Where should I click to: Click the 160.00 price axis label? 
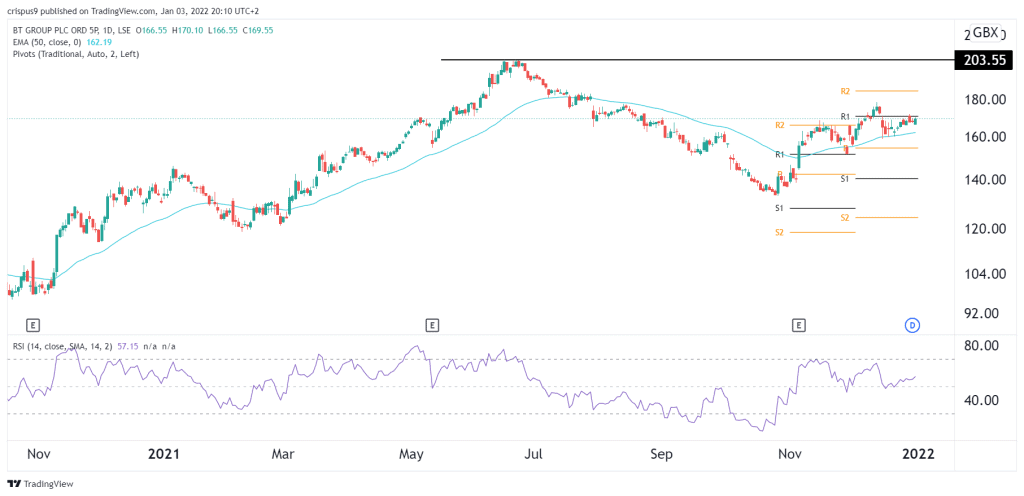(x=984, y=137)
